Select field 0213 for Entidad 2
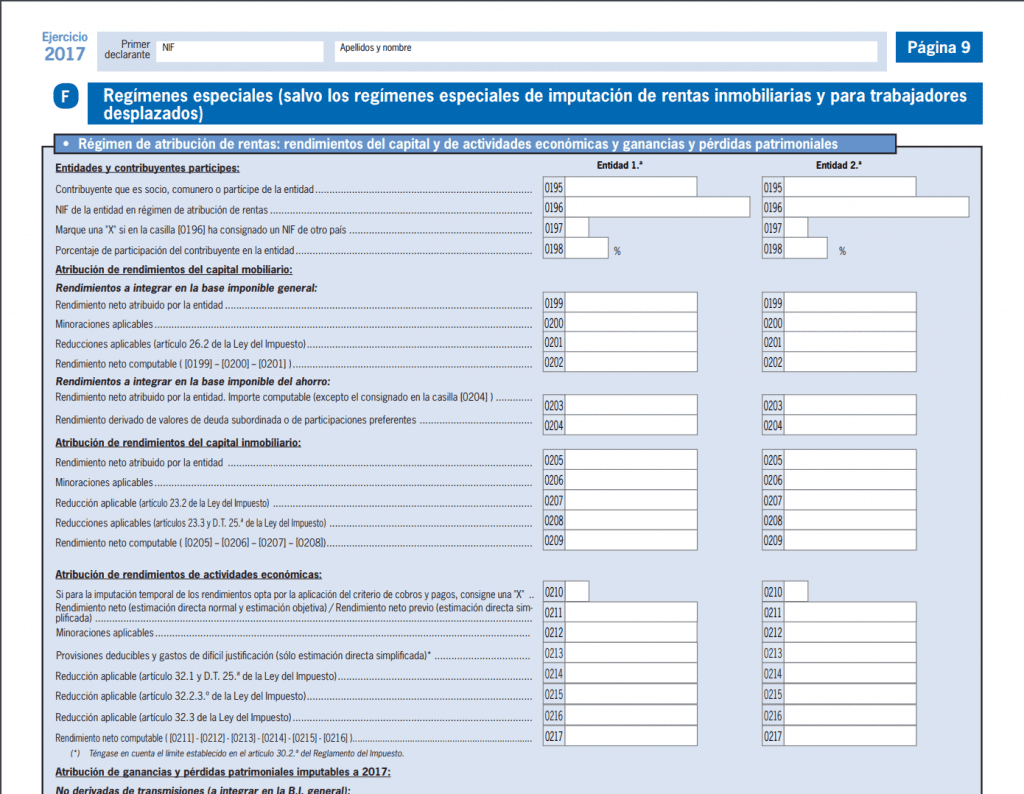The width and height of the screenshot is (1024, 794). pos(850,653)
